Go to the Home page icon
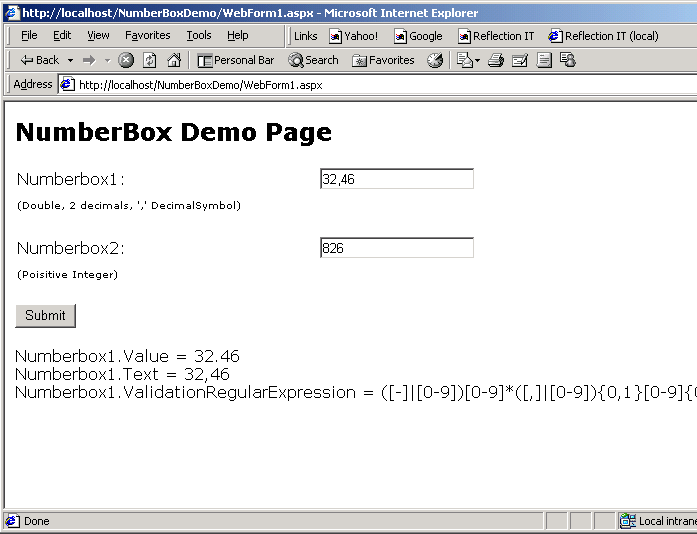This screenshot has height=534, width=697. 173,60
